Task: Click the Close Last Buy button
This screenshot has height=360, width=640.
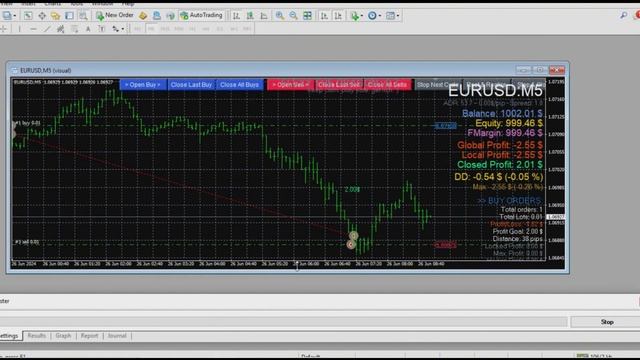Action: click(x=191, y=84)
